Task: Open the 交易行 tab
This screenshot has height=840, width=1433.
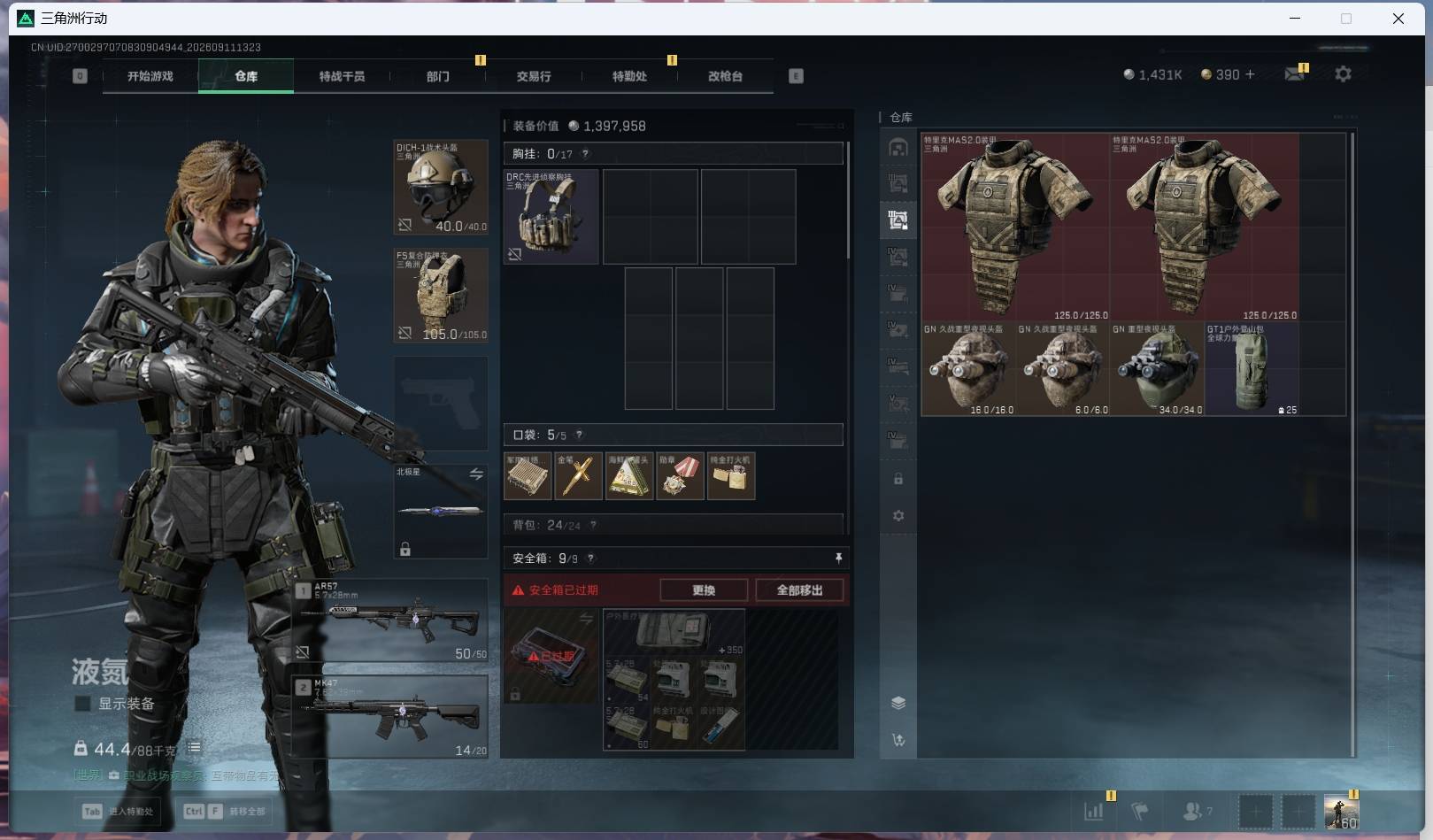Action: (x=534, y=76)
